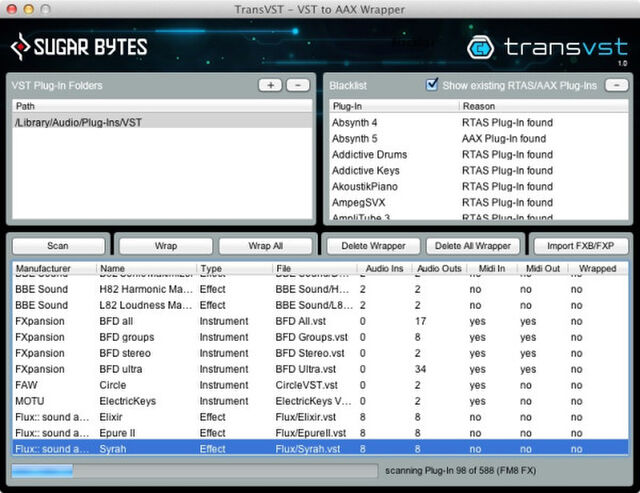The height and width of the screenshot is (493, 640).
Task: Click the Sugar Bytes logo
Action: [x=79, y=46]
